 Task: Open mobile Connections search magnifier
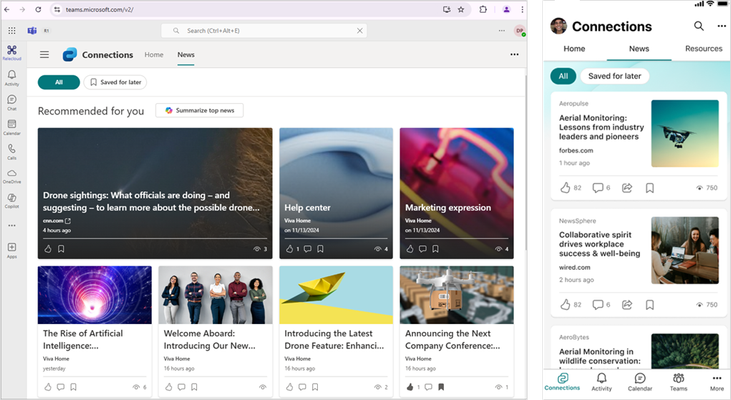tap(698, 26)
